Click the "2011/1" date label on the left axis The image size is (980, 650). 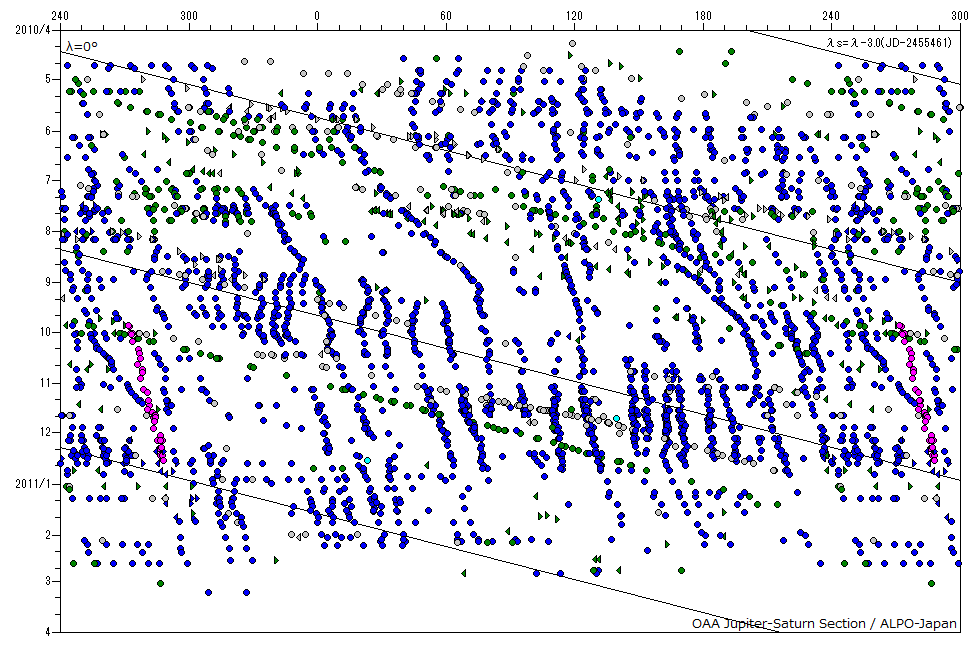point(33,484)
